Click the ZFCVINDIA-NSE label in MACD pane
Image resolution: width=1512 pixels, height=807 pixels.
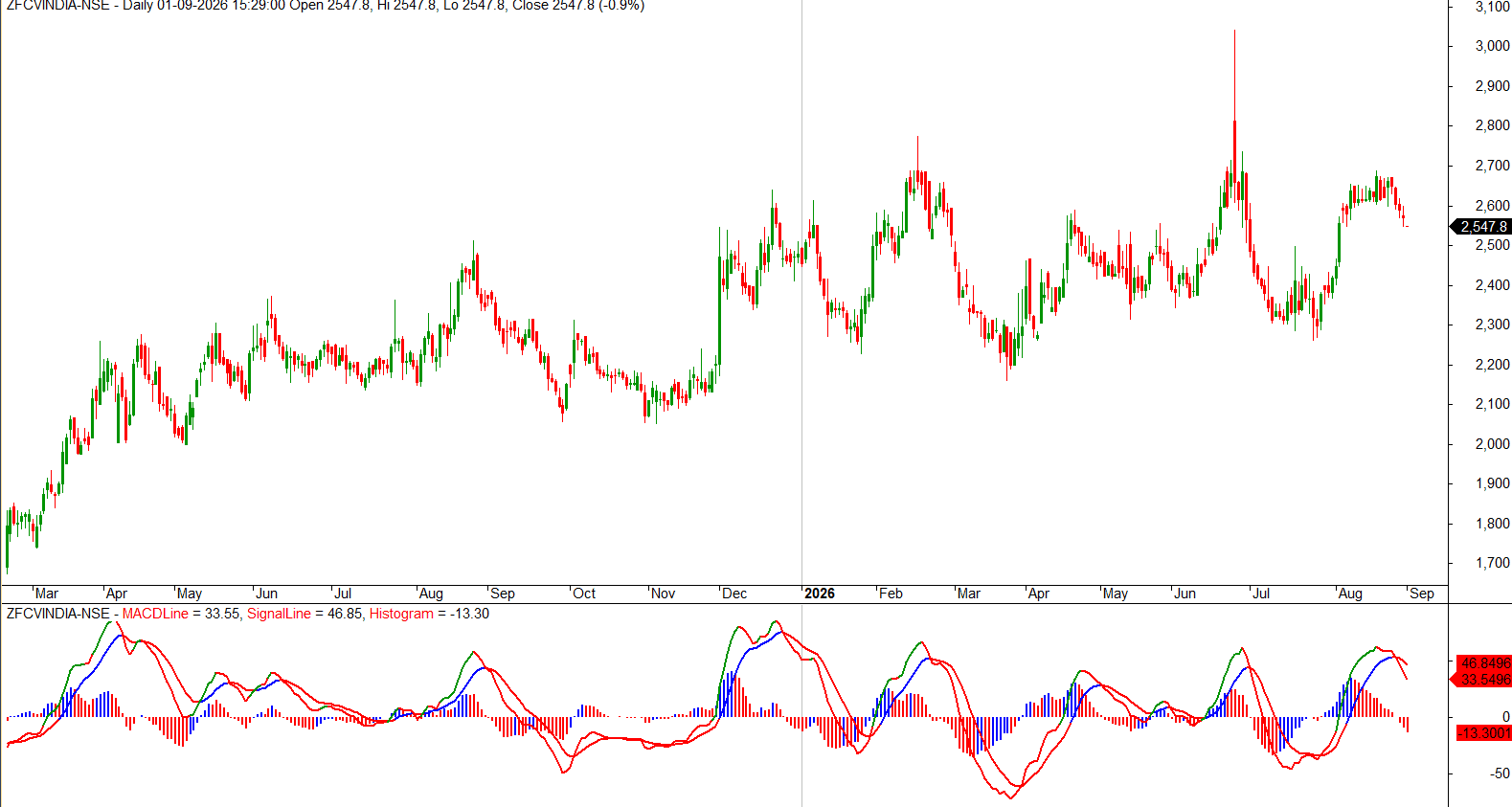[x=58, y=614]
